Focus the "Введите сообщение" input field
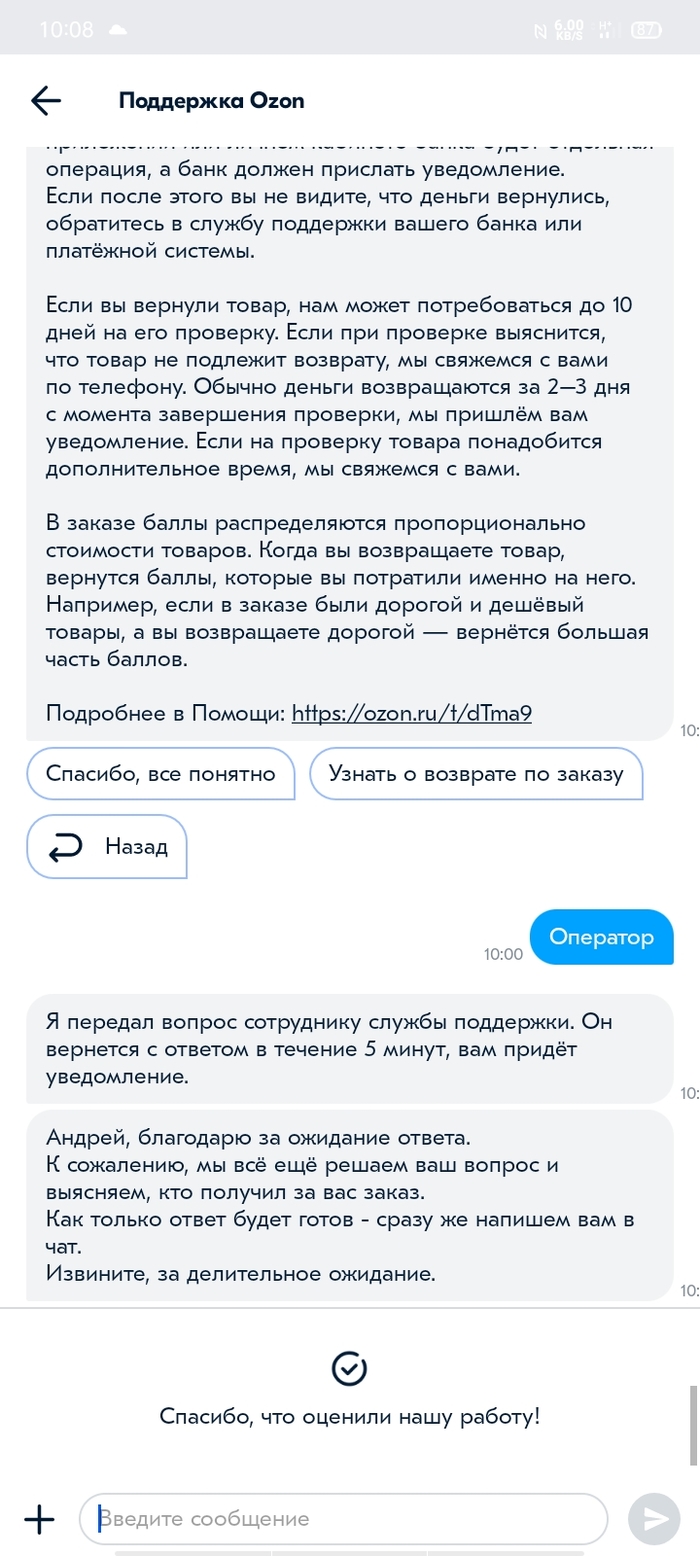 pyautogui.click(x=343, y=1519)
